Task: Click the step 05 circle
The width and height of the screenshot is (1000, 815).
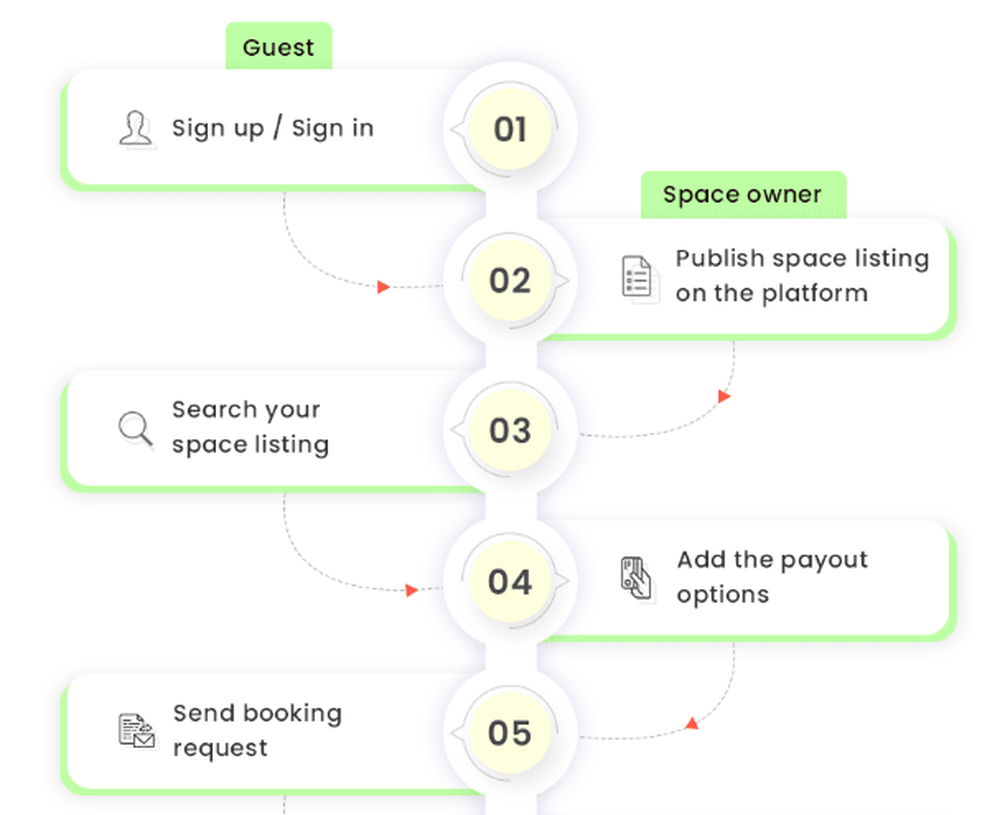Action: click(510, 732)
